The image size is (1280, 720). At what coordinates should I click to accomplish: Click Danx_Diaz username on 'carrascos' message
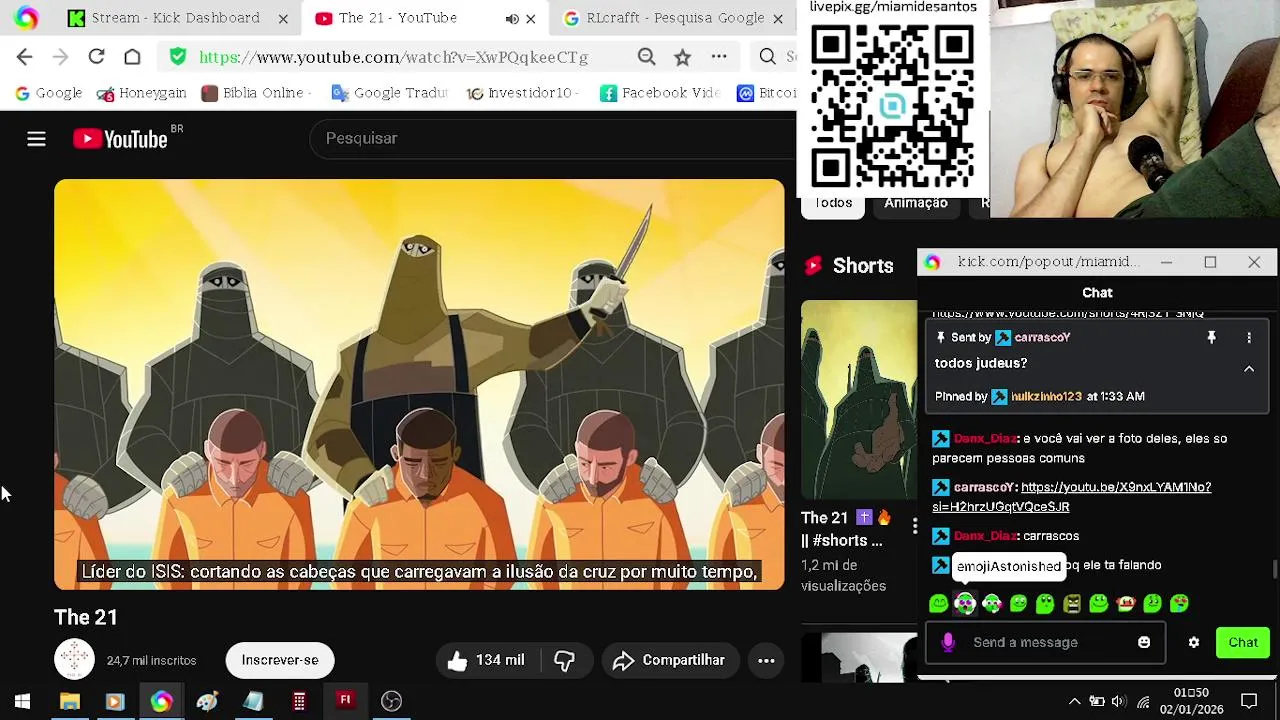(985, 536)
